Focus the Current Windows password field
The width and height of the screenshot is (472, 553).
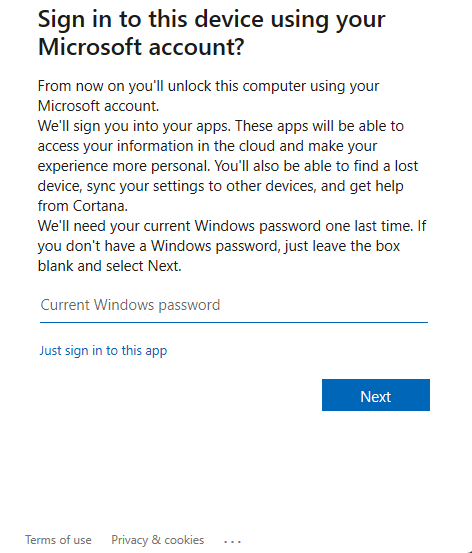234,305
